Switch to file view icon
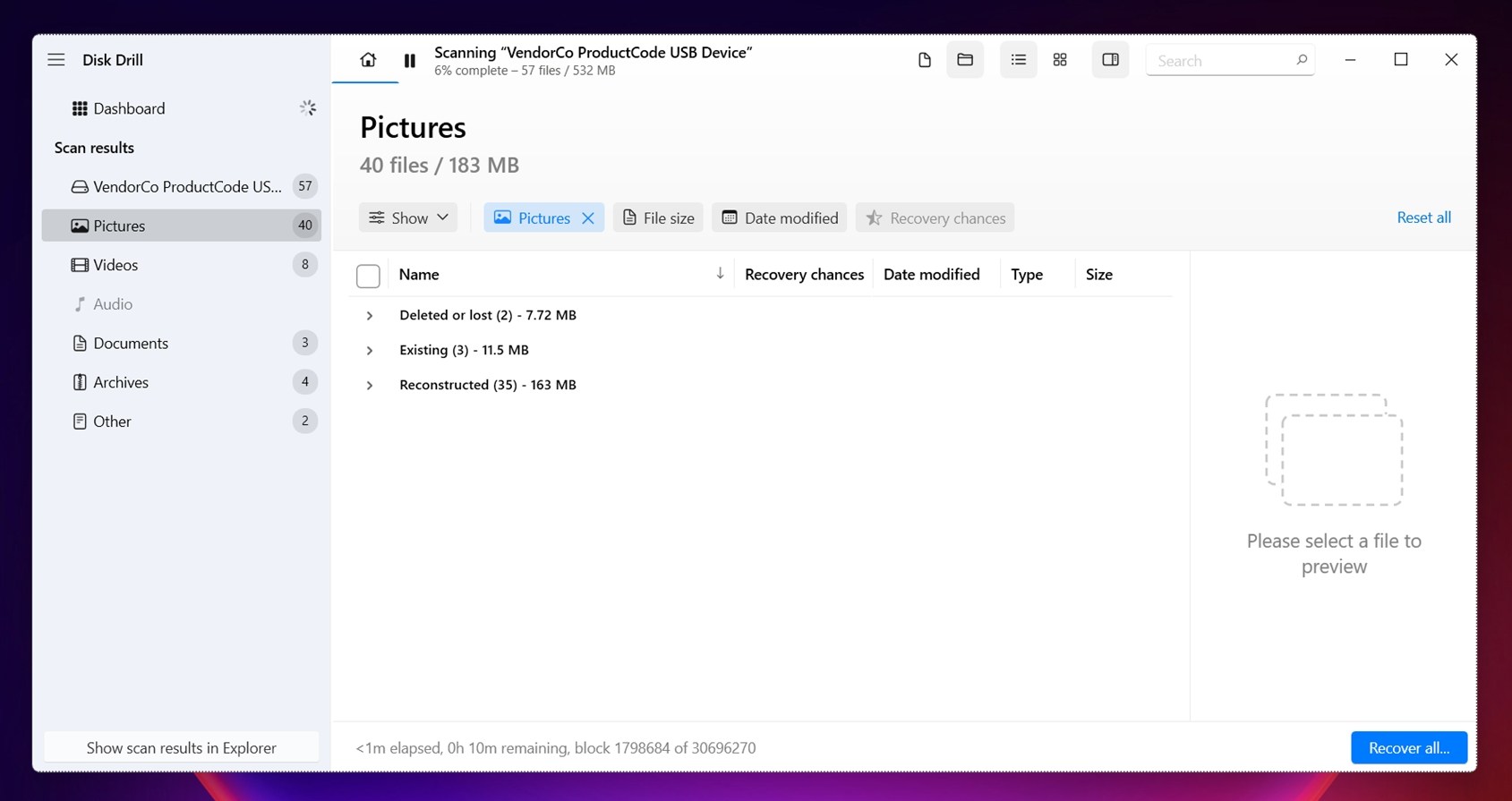 coord(924,60)
